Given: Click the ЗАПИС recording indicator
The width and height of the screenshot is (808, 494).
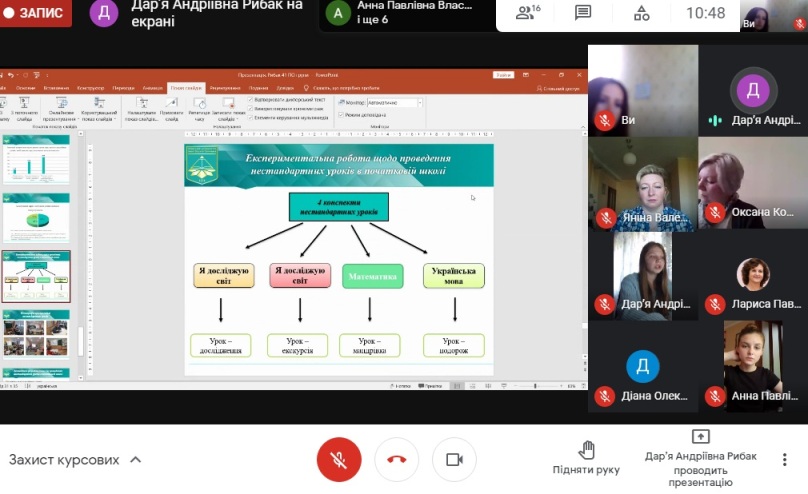Looking at the screenshot, I should click(x=34, y=13).
